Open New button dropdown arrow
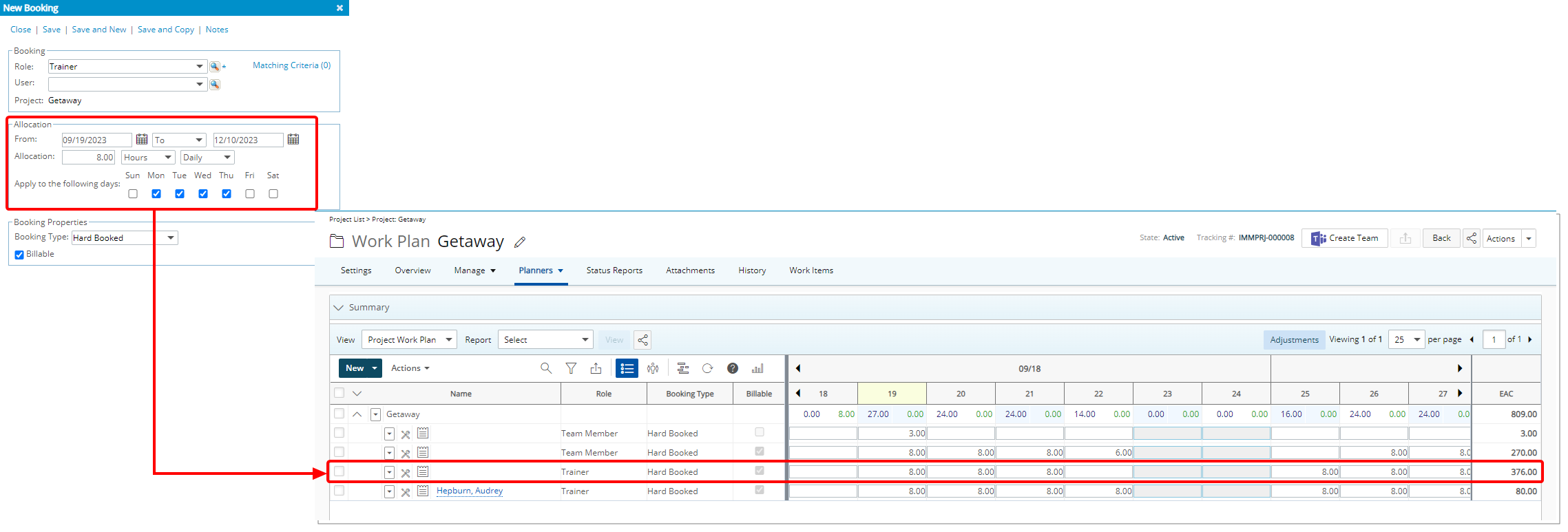Screen dimensions: 1568x532 [375, 368]
